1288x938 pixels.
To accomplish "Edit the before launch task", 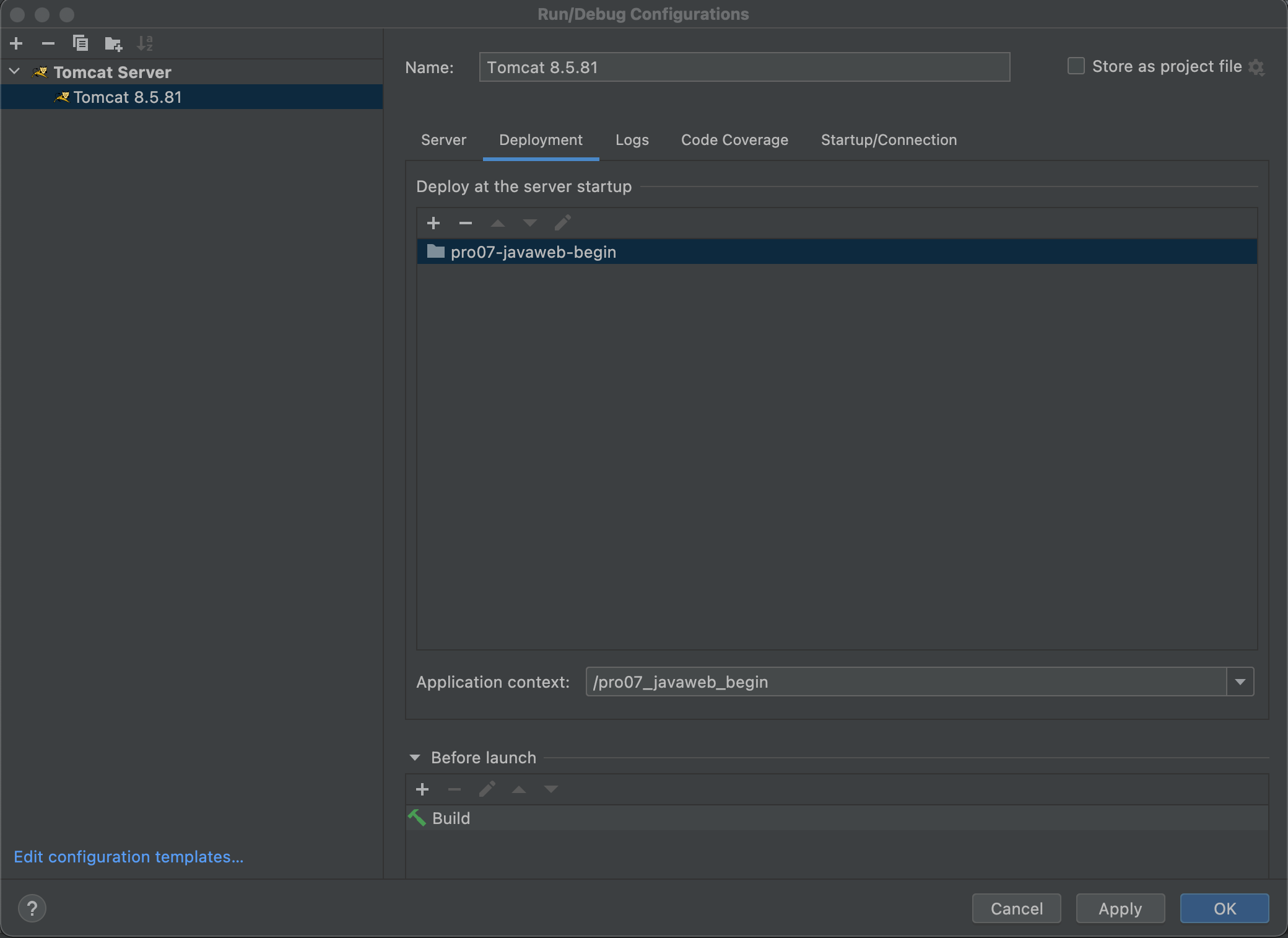I will 487,789.
